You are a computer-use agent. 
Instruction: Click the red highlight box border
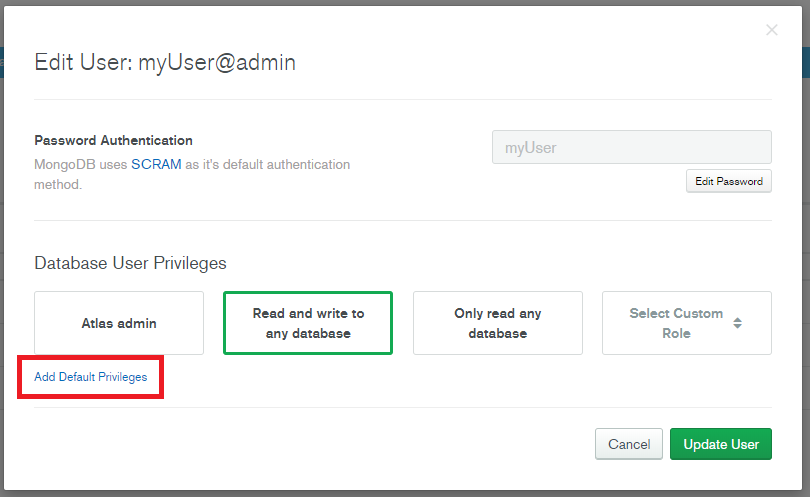tap(161, 377)
